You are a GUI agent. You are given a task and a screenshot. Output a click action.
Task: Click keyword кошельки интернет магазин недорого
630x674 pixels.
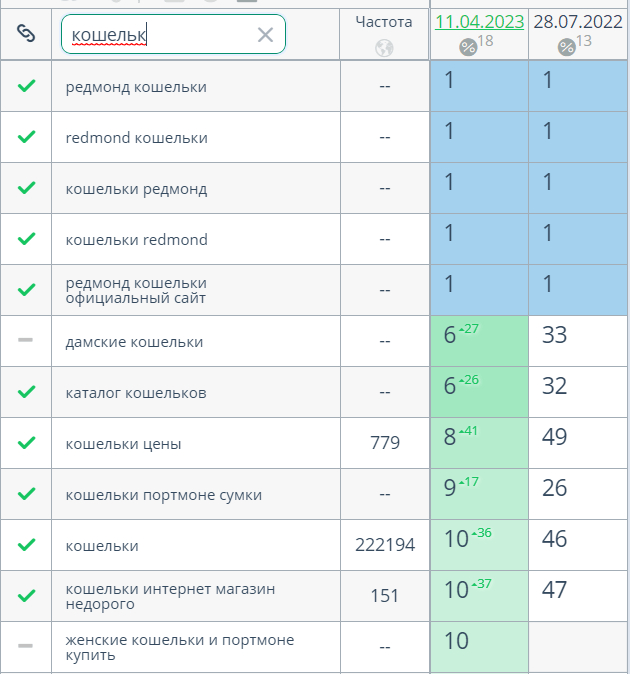pyautogui.click(x=169, y=596)
